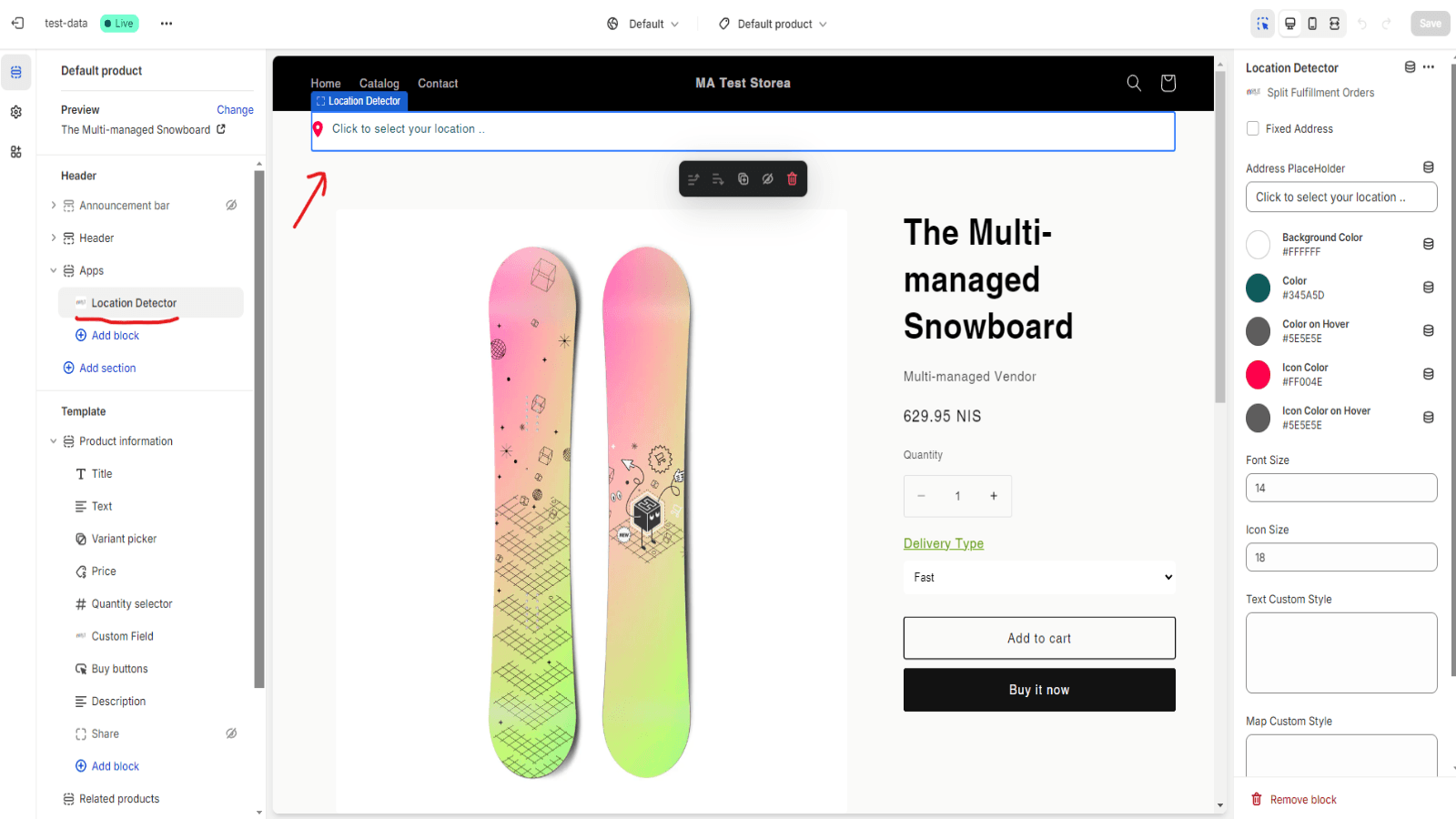Click the exit editor back icon
This screenshot has height=819, width=1456.
pyautogui.click(x=18, y=24)
